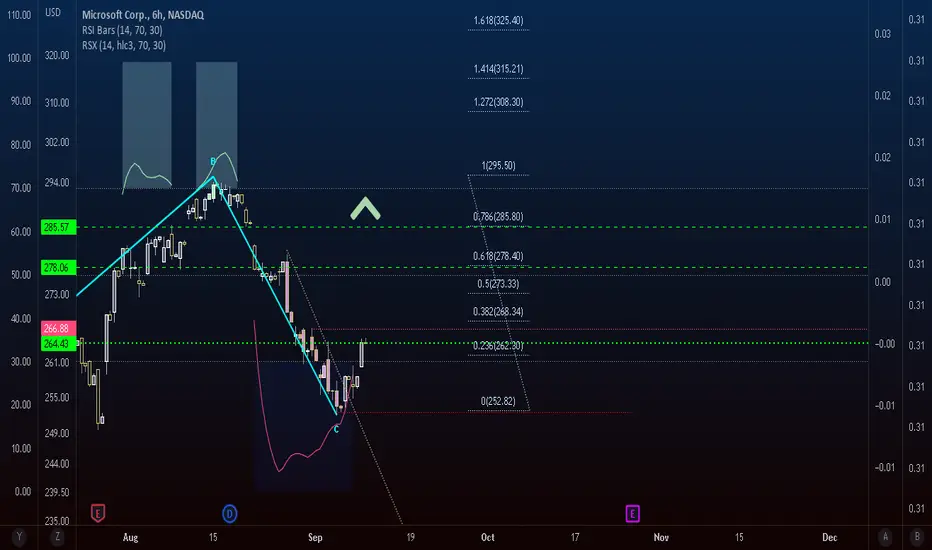Screen dimensions: 932x550
Task: Click the 310.00 price axis label
Action: [x=57, y=103]
